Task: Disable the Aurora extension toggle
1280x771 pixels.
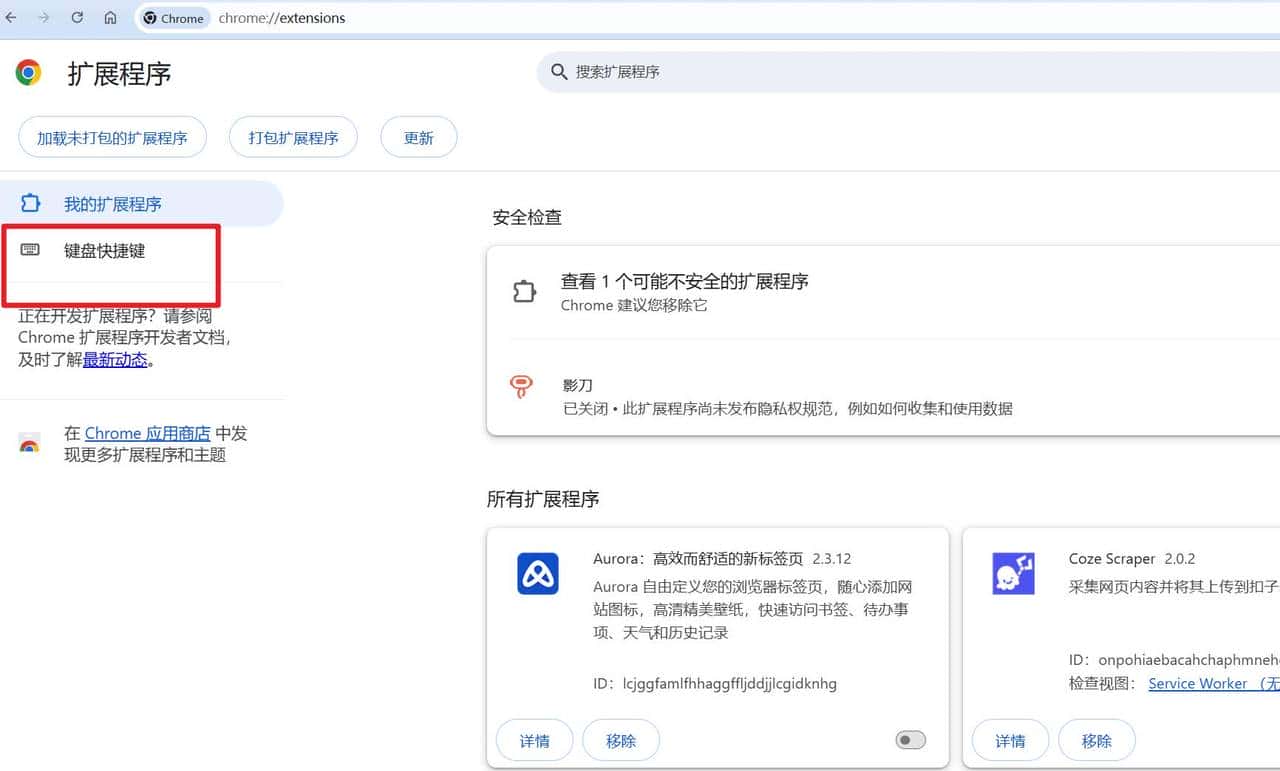Action: pos(909,739)
